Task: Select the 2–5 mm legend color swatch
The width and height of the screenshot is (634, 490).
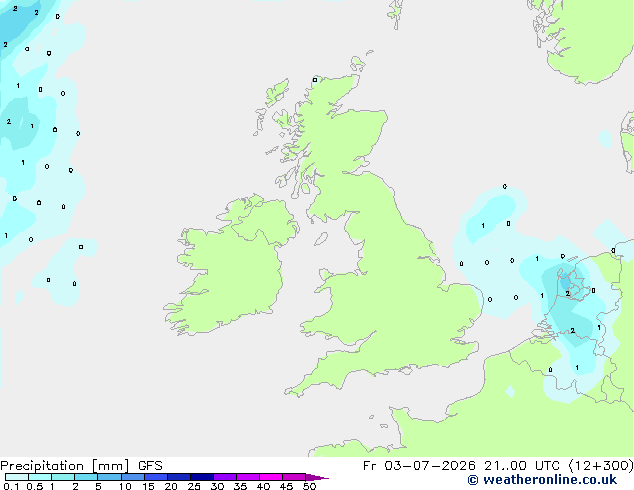Action: click(86, 477)
